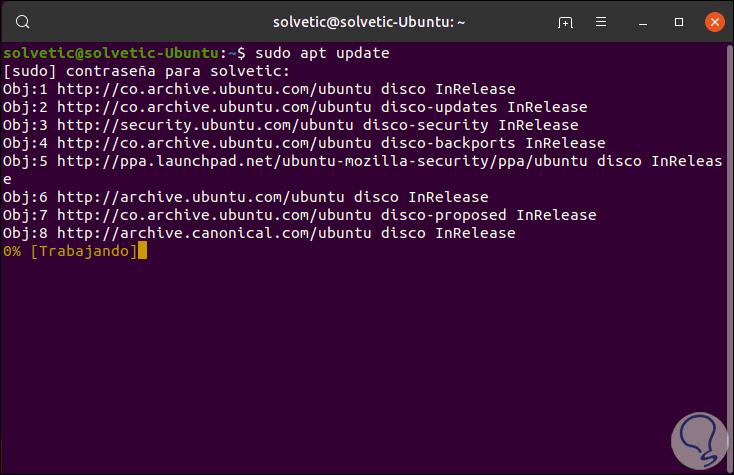Open a new terminal tab
734x475 pixels.
click(566, 21)
